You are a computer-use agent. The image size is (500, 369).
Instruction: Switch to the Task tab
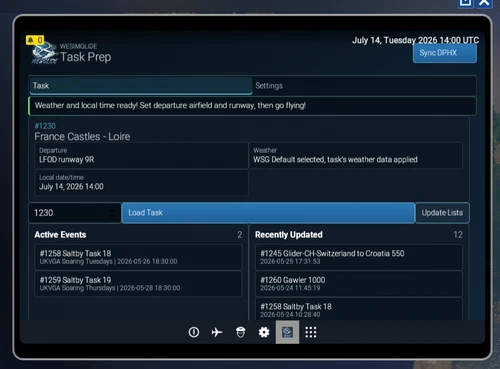tap(141, 86)
